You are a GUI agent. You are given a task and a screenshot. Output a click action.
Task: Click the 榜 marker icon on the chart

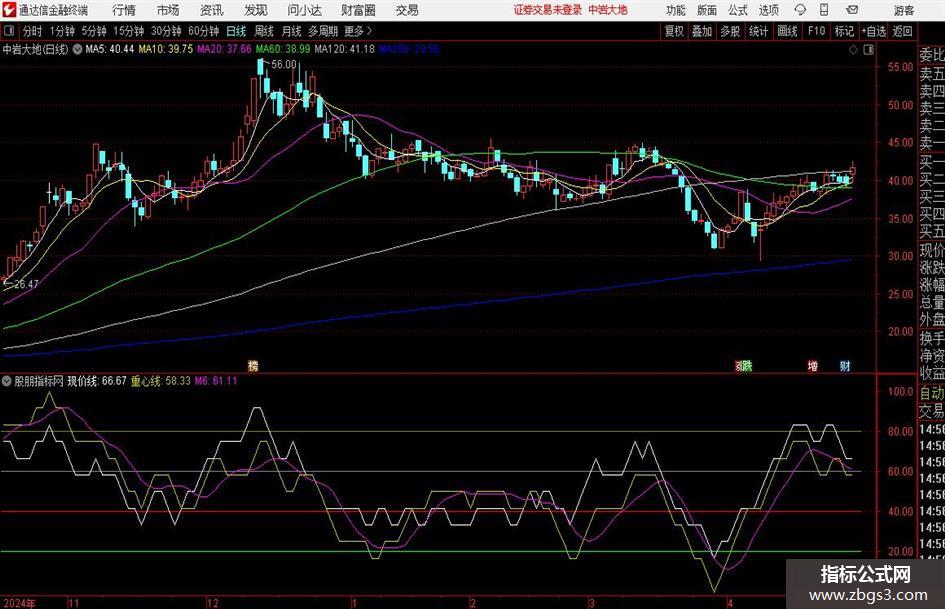pos(253,365)
